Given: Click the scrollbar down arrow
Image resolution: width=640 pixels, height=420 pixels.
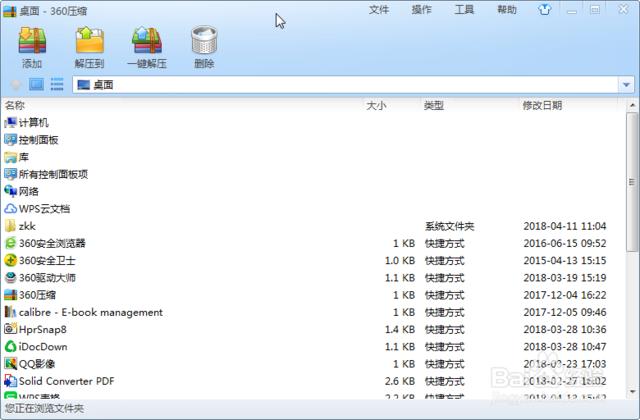Looking at the screenshot, I should pos(632,392).
